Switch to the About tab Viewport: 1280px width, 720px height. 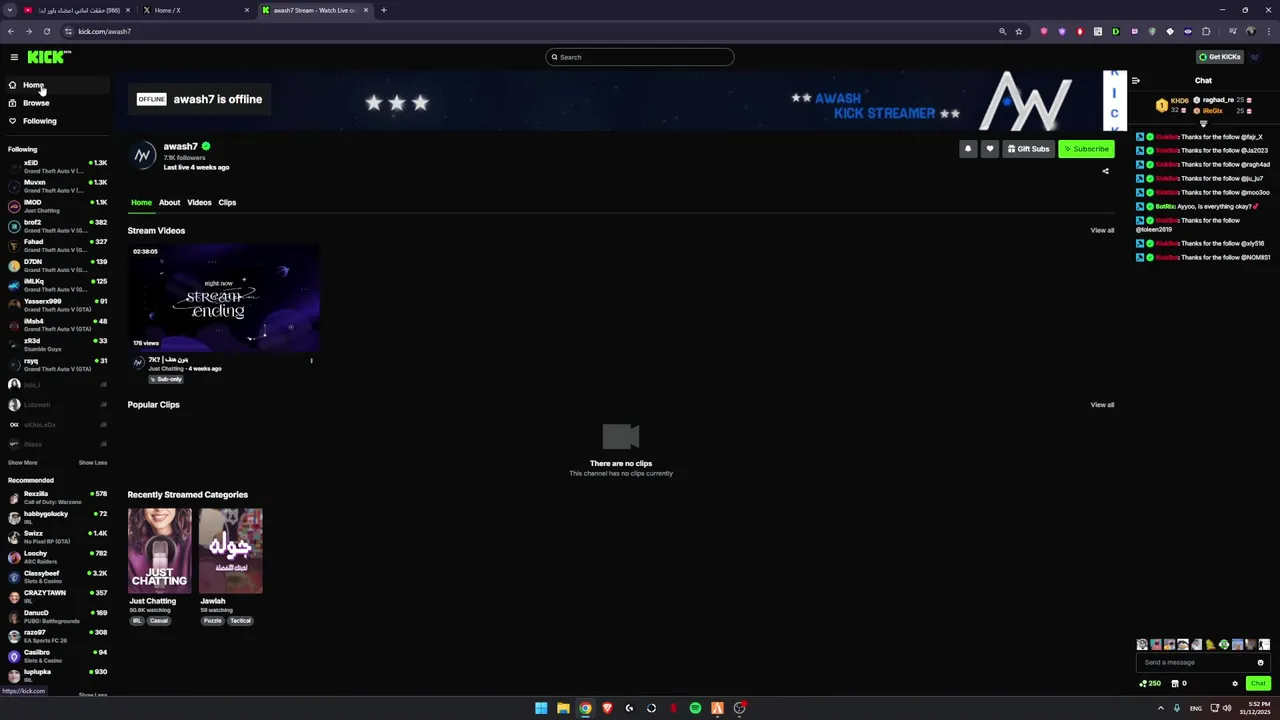tap(169, 203)
